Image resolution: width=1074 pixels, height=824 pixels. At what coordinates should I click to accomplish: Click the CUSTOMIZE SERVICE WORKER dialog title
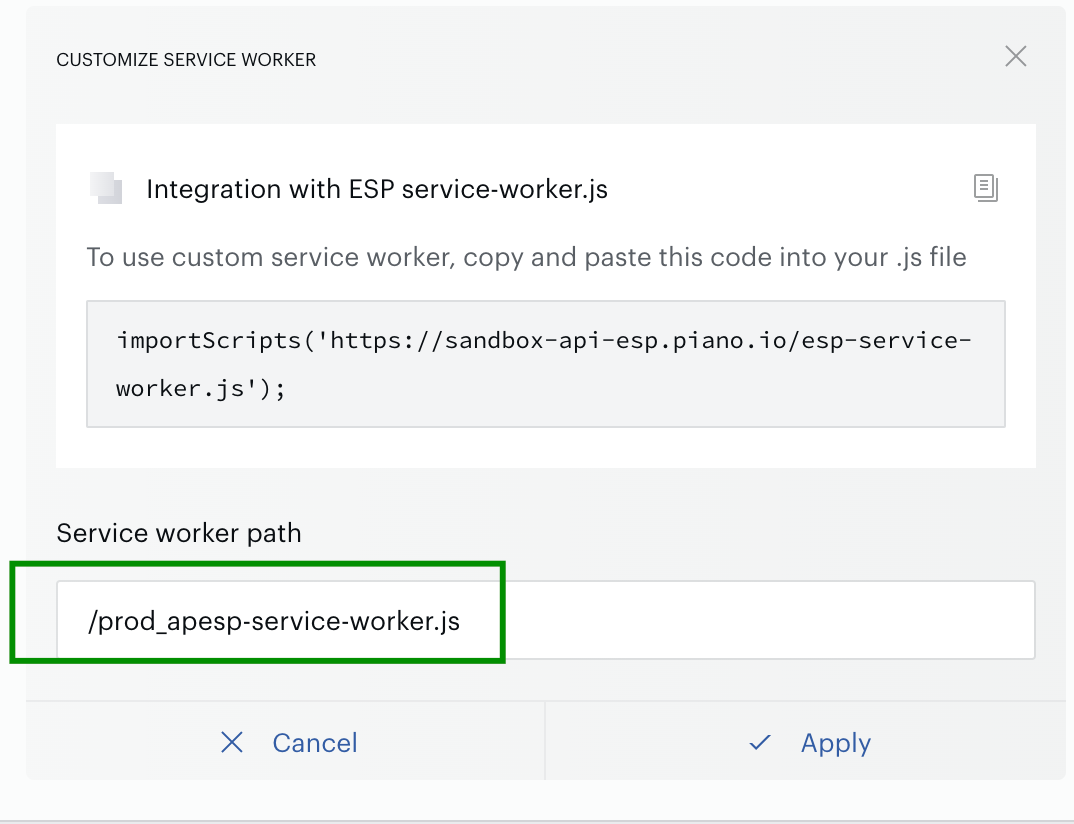pyautogui.click(x=186, y=60)
